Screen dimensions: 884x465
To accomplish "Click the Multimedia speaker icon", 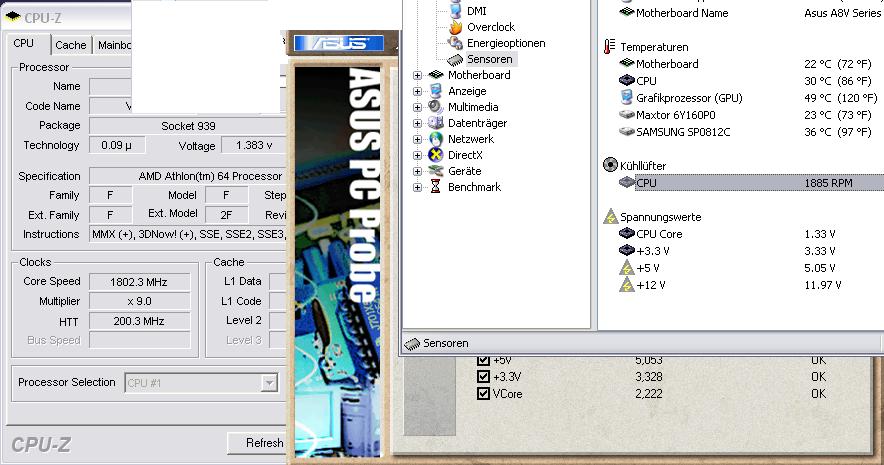I will 436,107.
